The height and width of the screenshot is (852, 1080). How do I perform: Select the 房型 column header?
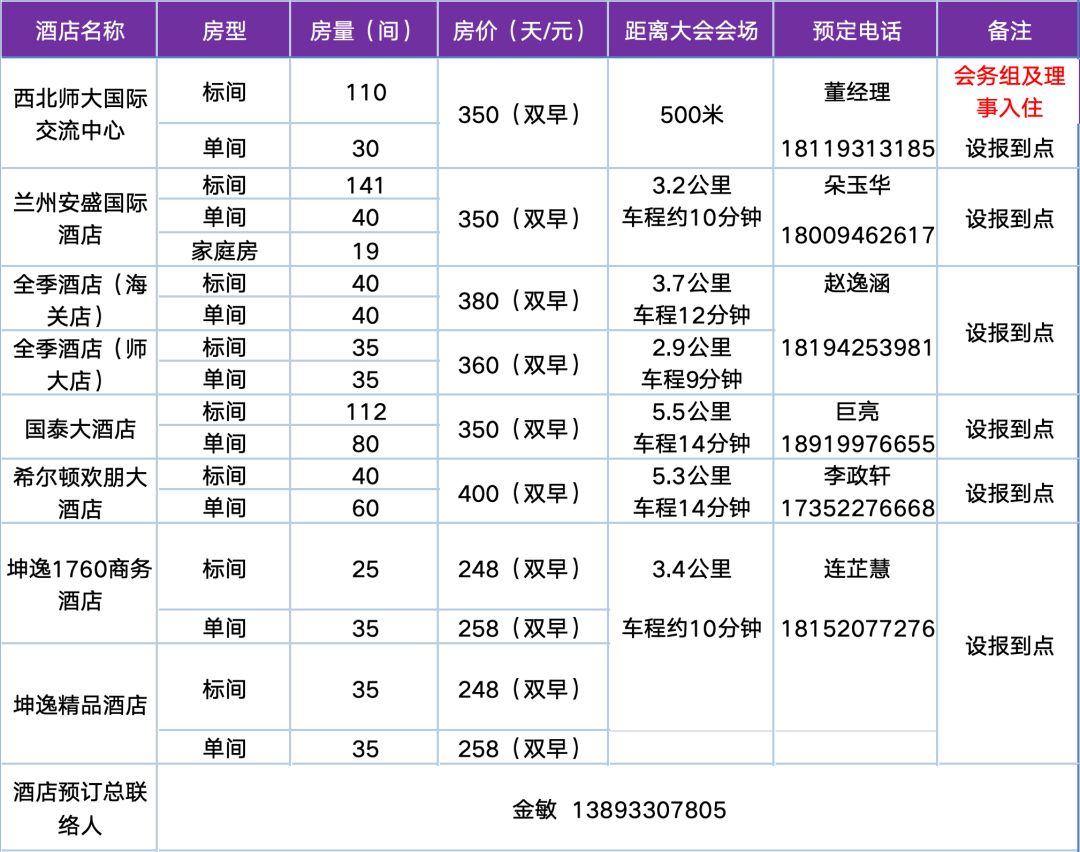click(224, 30)
